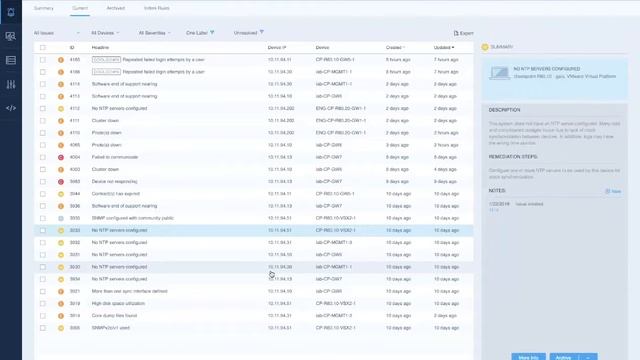
Task: Sort by the Updated column arrow
Action: (x=453, y=48)
